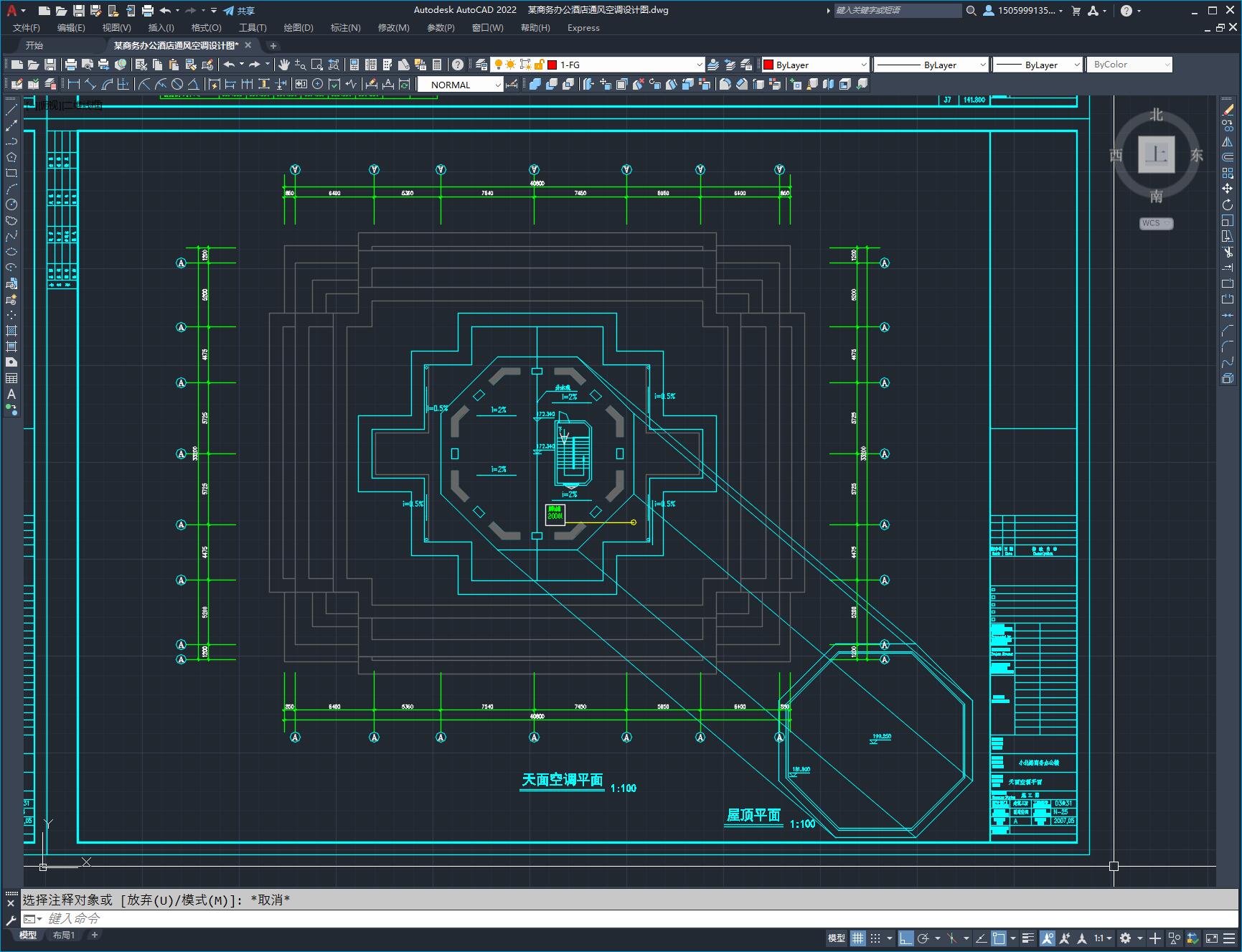1242x952 pixels.
Task: Open 视图(V) menu
Action: coord(116,28)
